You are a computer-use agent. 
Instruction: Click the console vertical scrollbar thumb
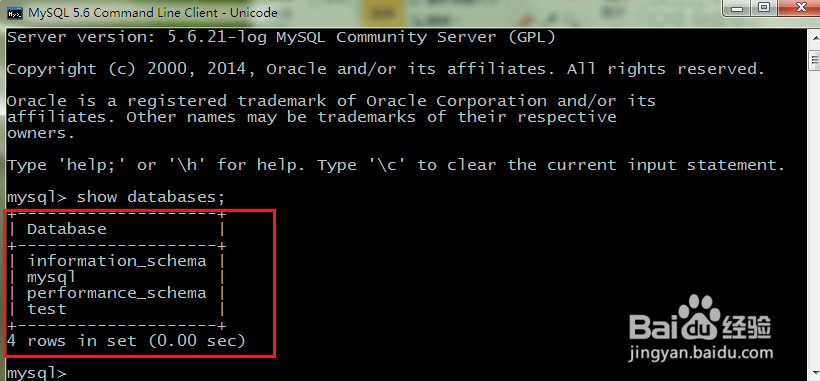tap(815, 60)
